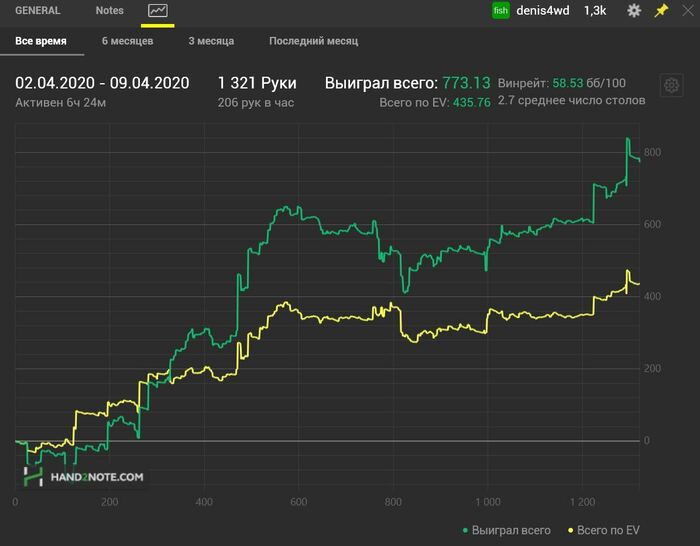
Task: Click 2.7 среднее число столов text
Action: 571,100
